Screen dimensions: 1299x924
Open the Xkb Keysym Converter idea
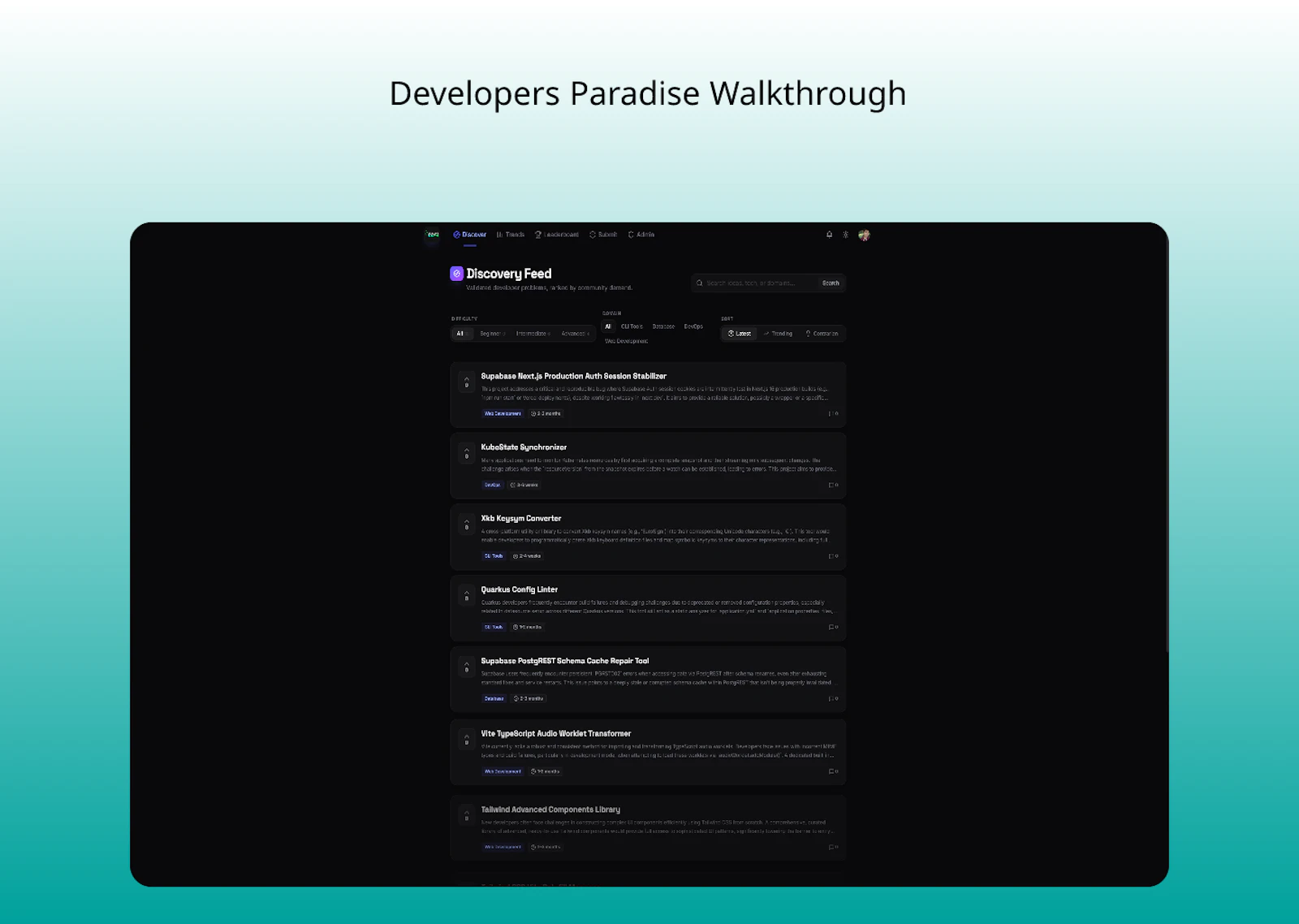point(521,518)
